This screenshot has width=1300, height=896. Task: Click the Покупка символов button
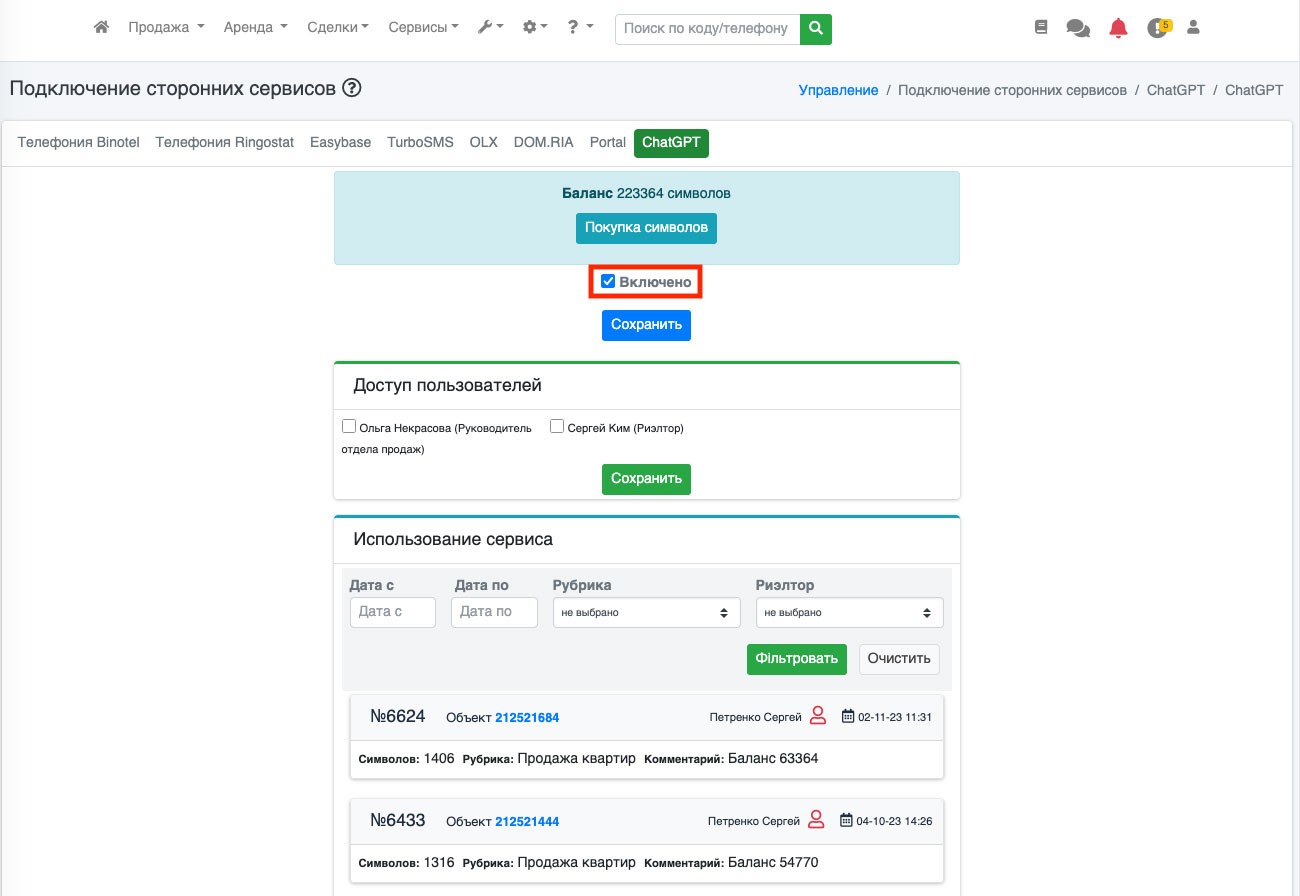click(x=646, y=228)
